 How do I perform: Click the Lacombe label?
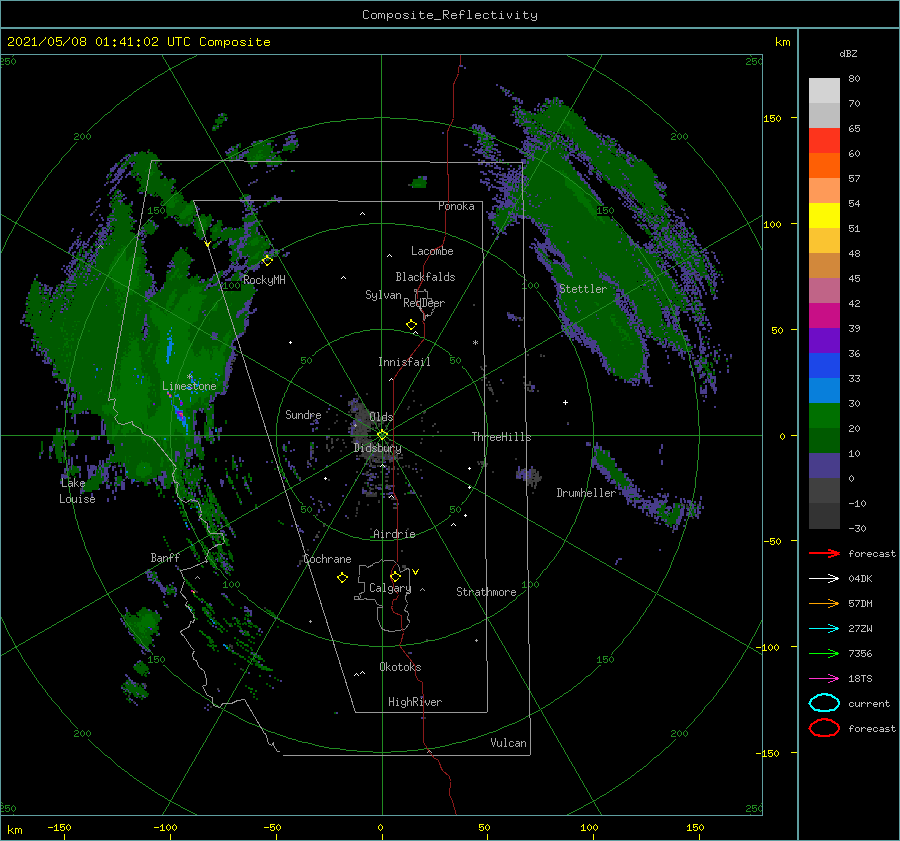click(432, 251)
